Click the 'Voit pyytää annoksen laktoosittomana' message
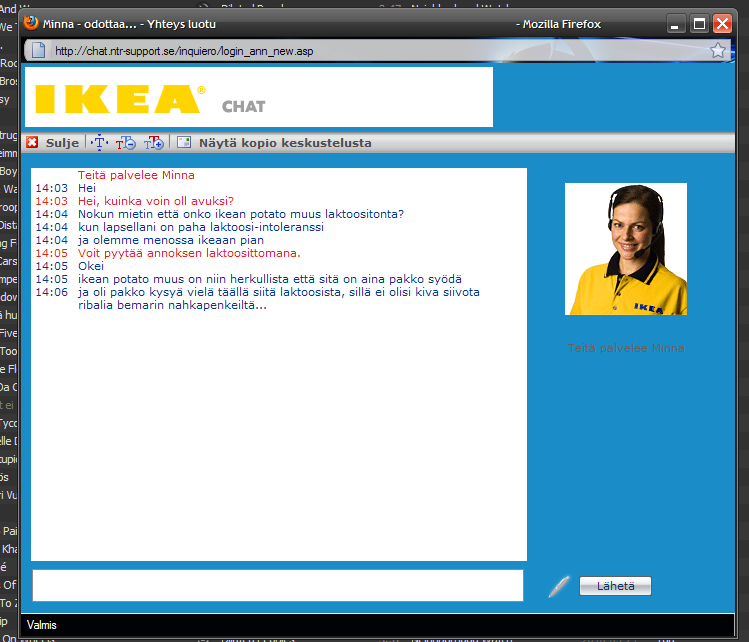749x642 pixels. [x=189, y=253]
